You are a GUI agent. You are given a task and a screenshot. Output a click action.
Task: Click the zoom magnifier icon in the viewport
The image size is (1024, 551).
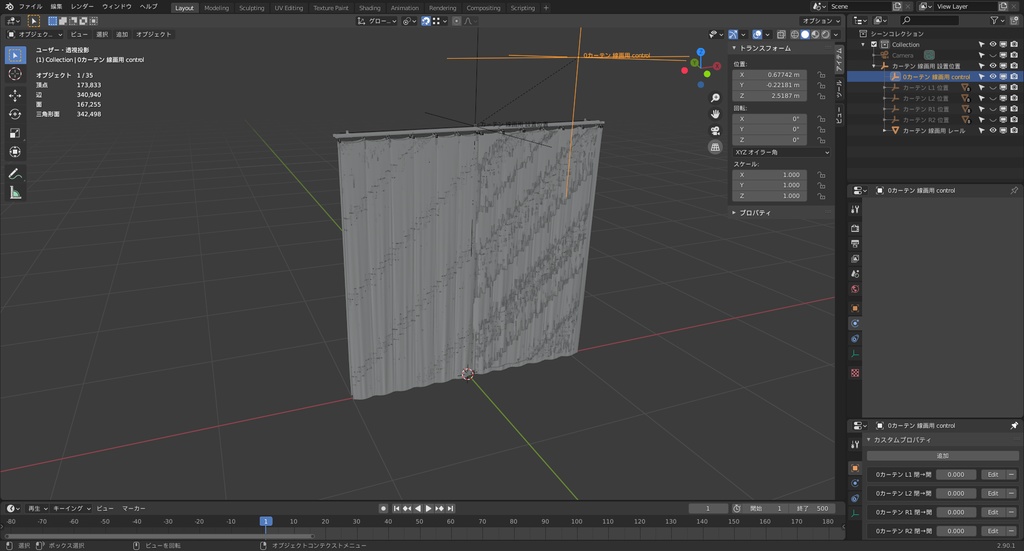pos(715,98)
